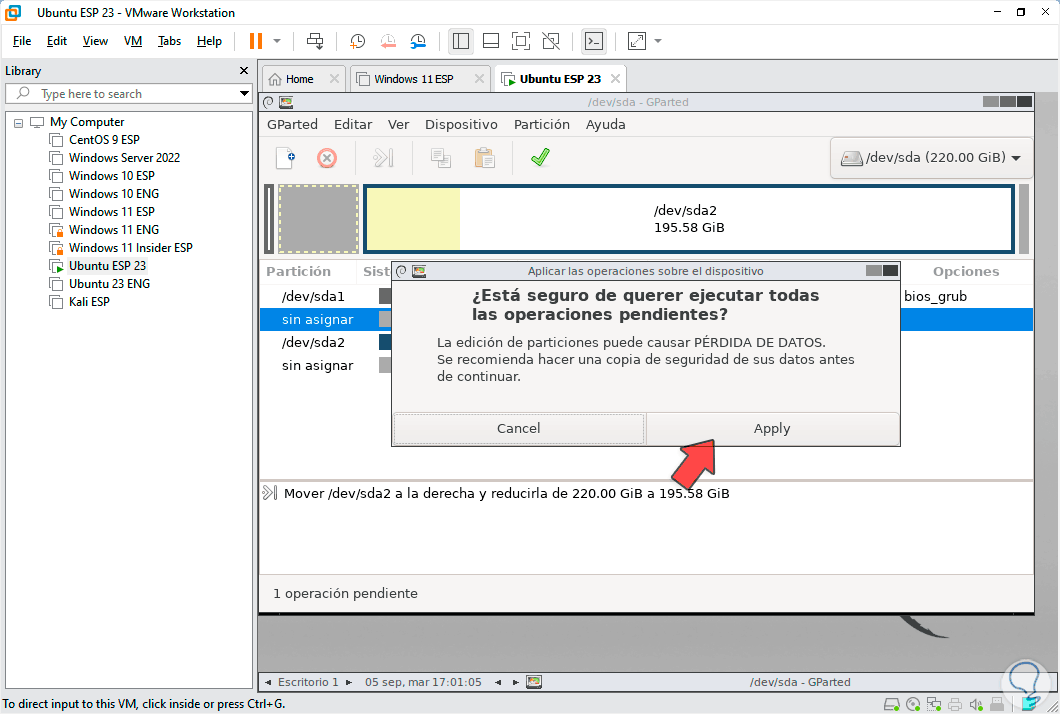
Task: Open the View menu in VMware
Action: (x=95, y=41)
